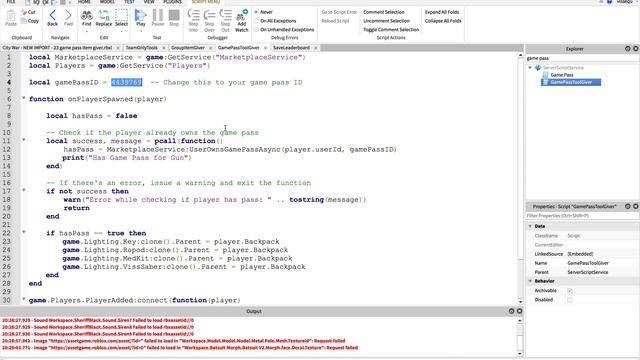This screenshot has height=360, width=640.
Task: Toggle the Disabled checkbox
Action: click(x=570, y=300)
